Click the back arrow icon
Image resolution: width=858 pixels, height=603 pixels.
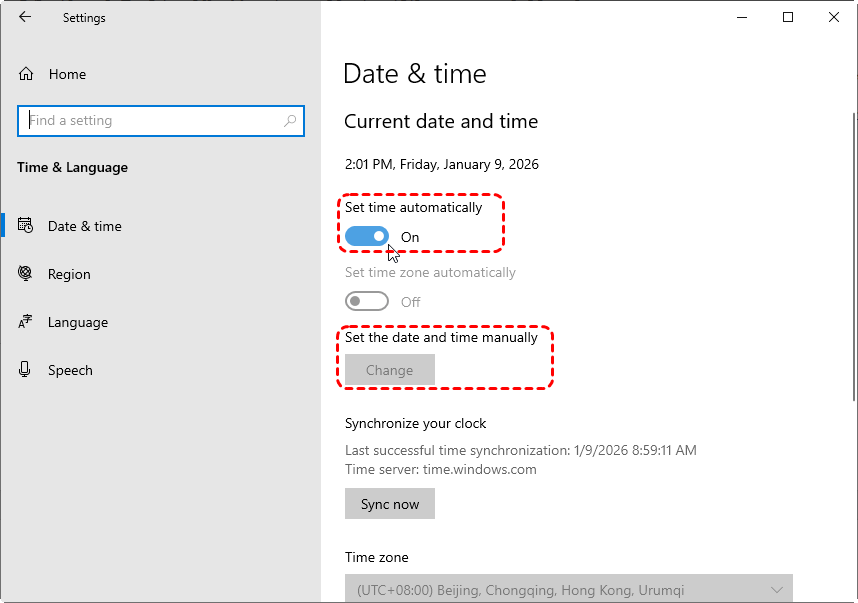(x=25, y=17)
